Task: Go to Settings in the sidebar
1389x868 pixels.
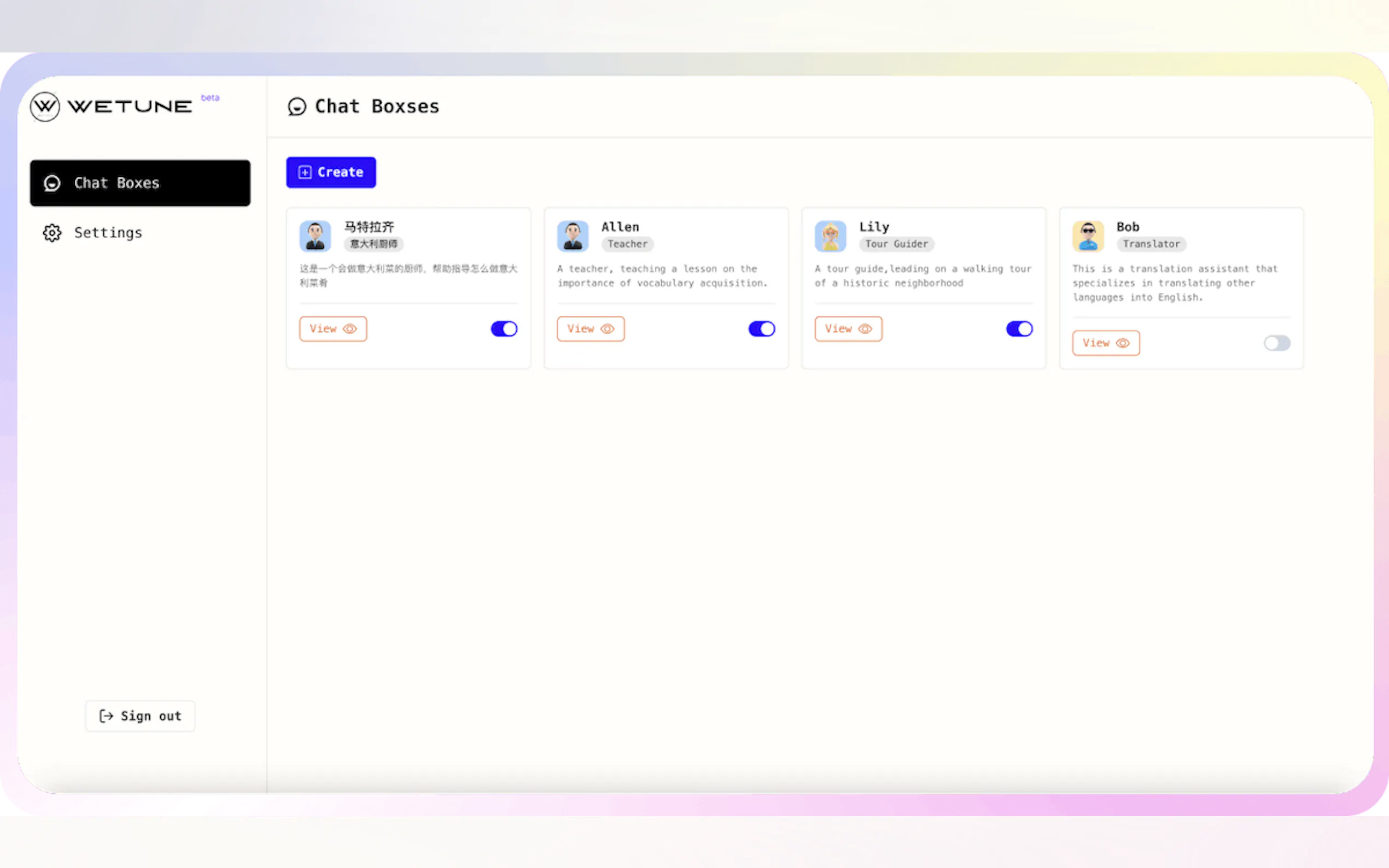Action: coord(108,232)
